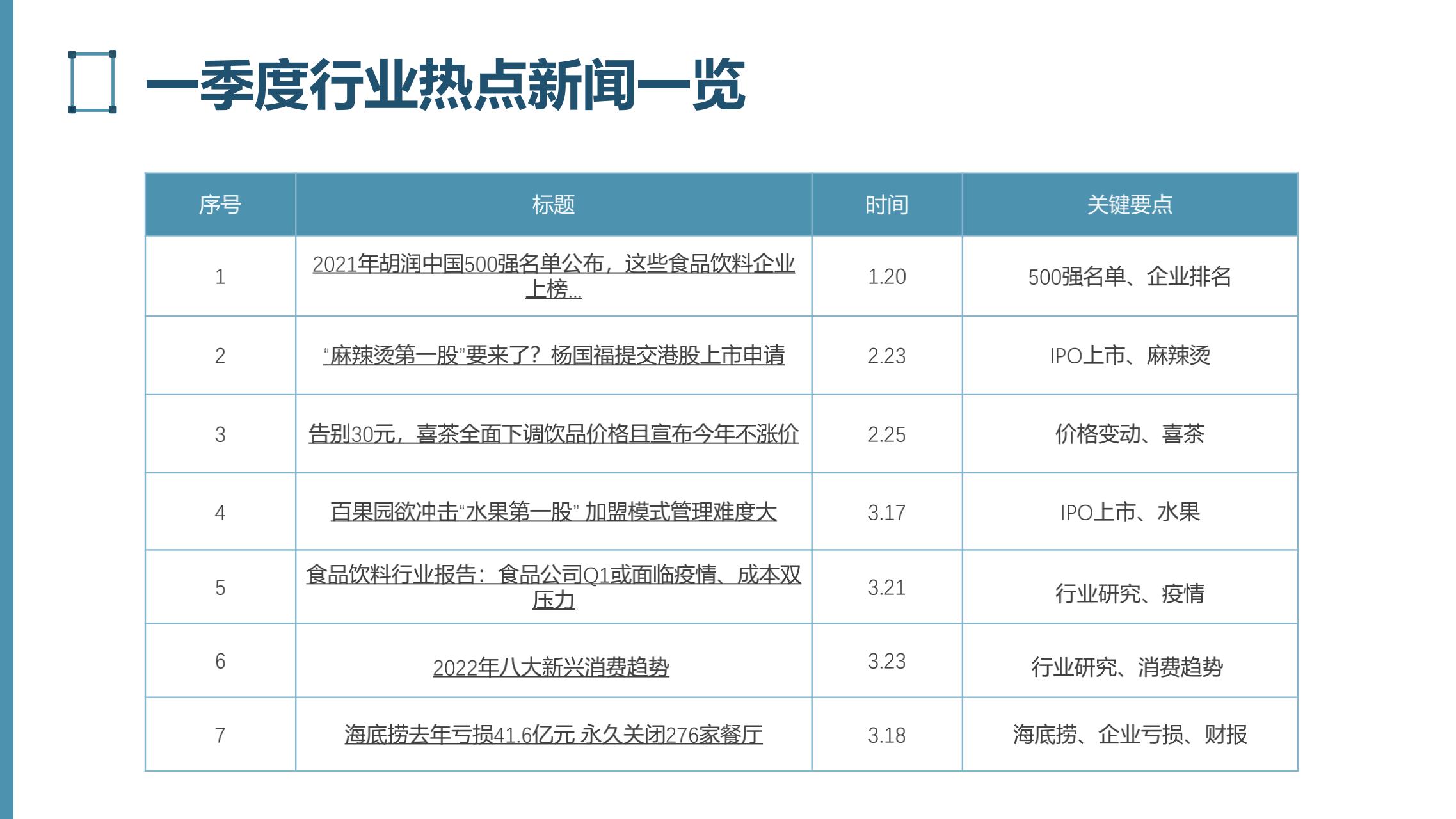Open the 海底捞去年亏损41.6亿元 news link
Screen dimensions: 1456x819
[x=553, y=735]
